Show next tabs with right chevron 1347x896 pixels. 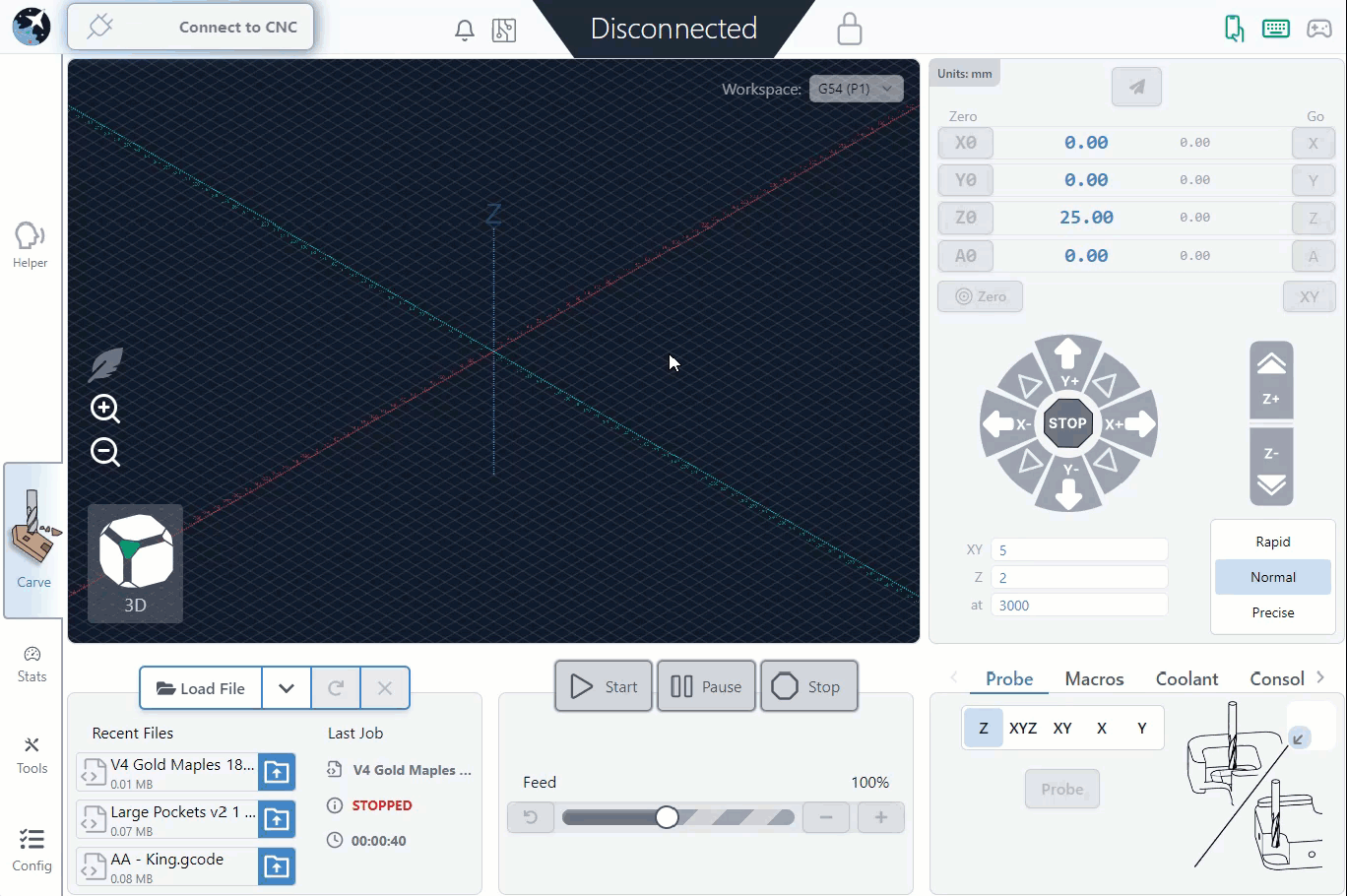click(1320, 677)
